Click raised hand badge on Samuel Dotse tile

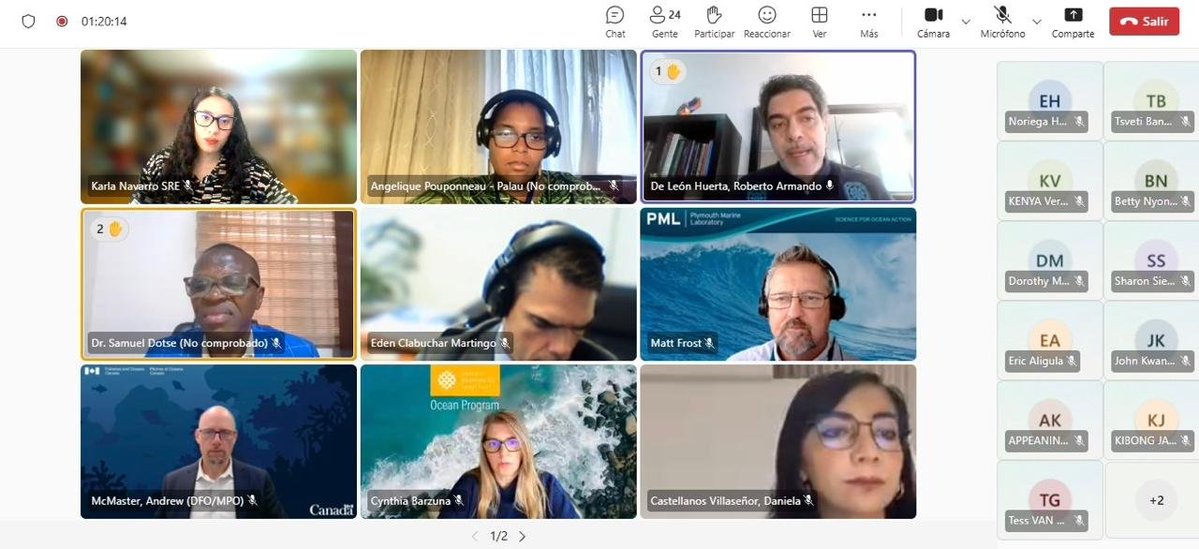click(x=109, y=229)
